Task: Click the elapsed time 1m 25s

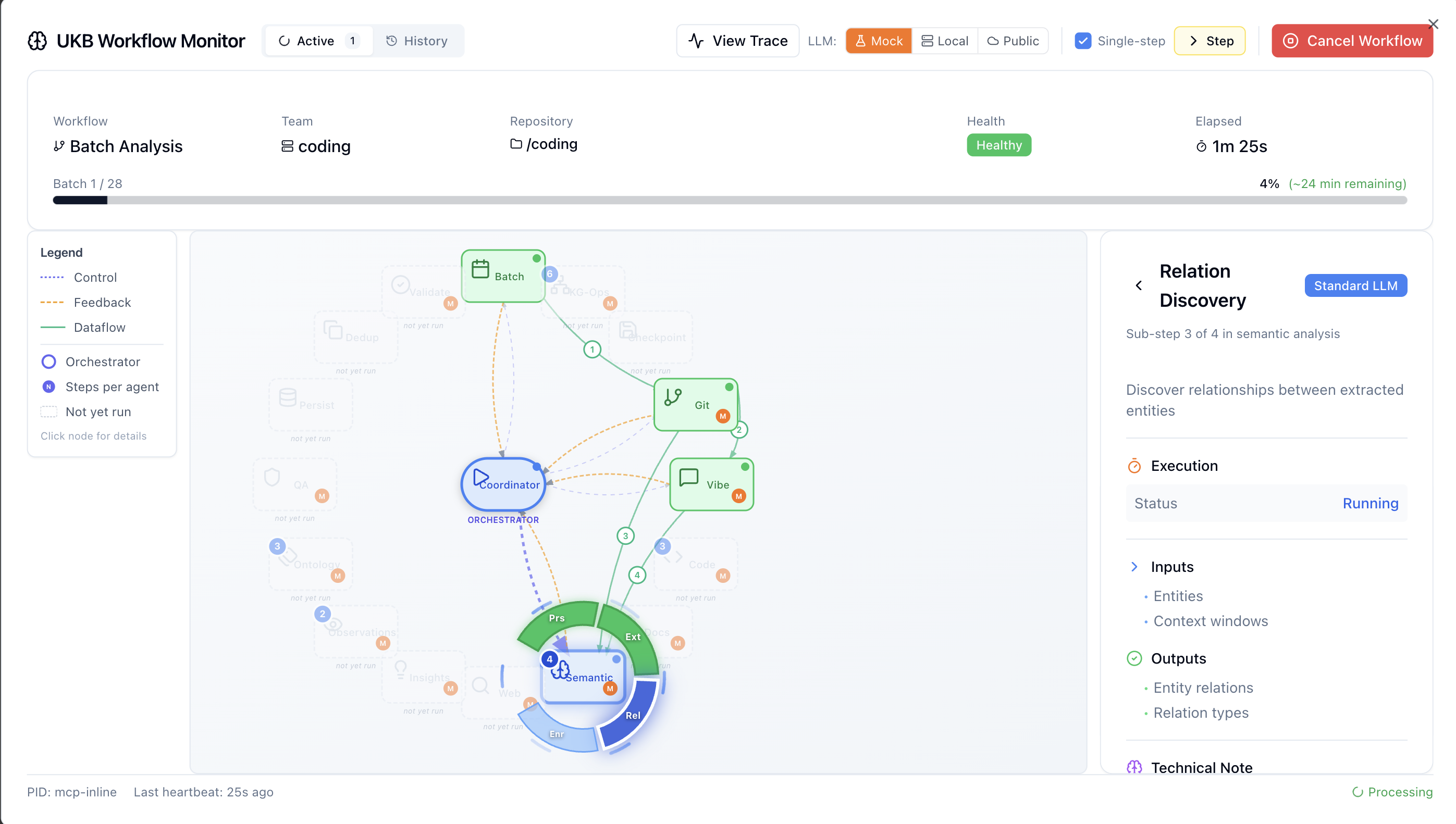Action: click(1231, 146)
